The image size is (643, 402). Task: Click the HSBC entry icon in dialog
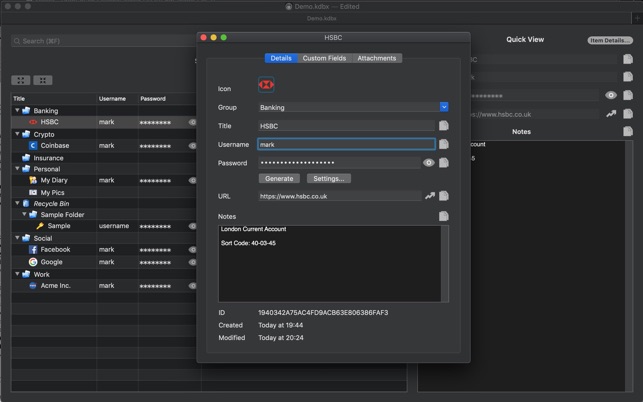[266, 85]
